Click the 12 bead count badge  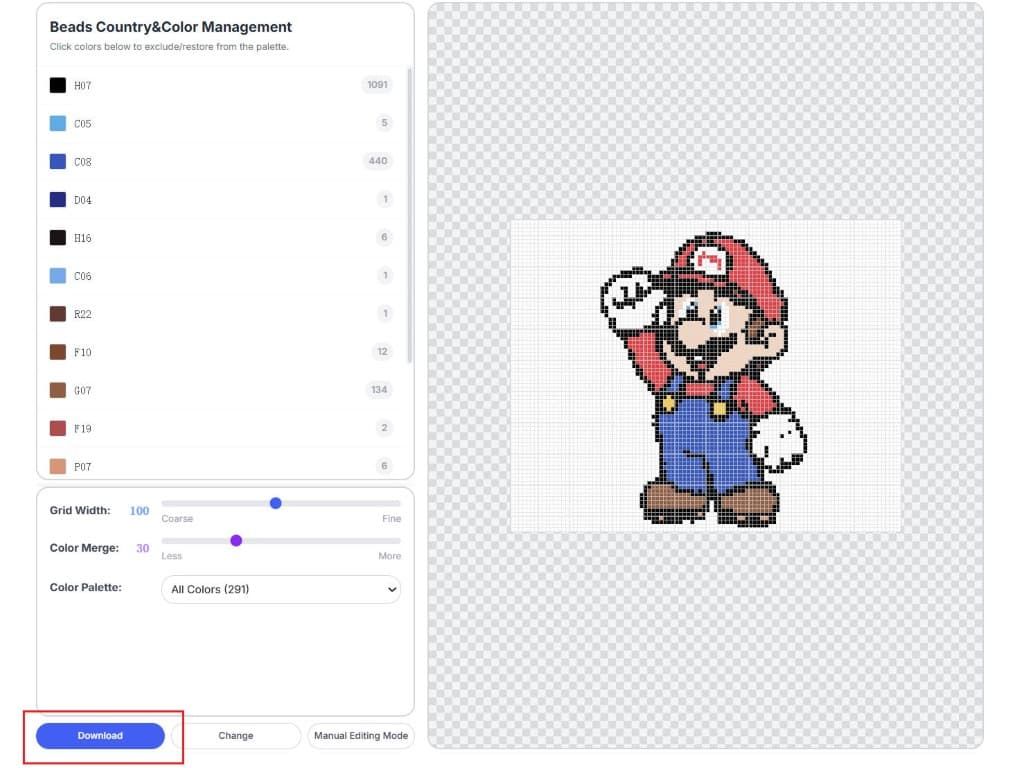382,352
